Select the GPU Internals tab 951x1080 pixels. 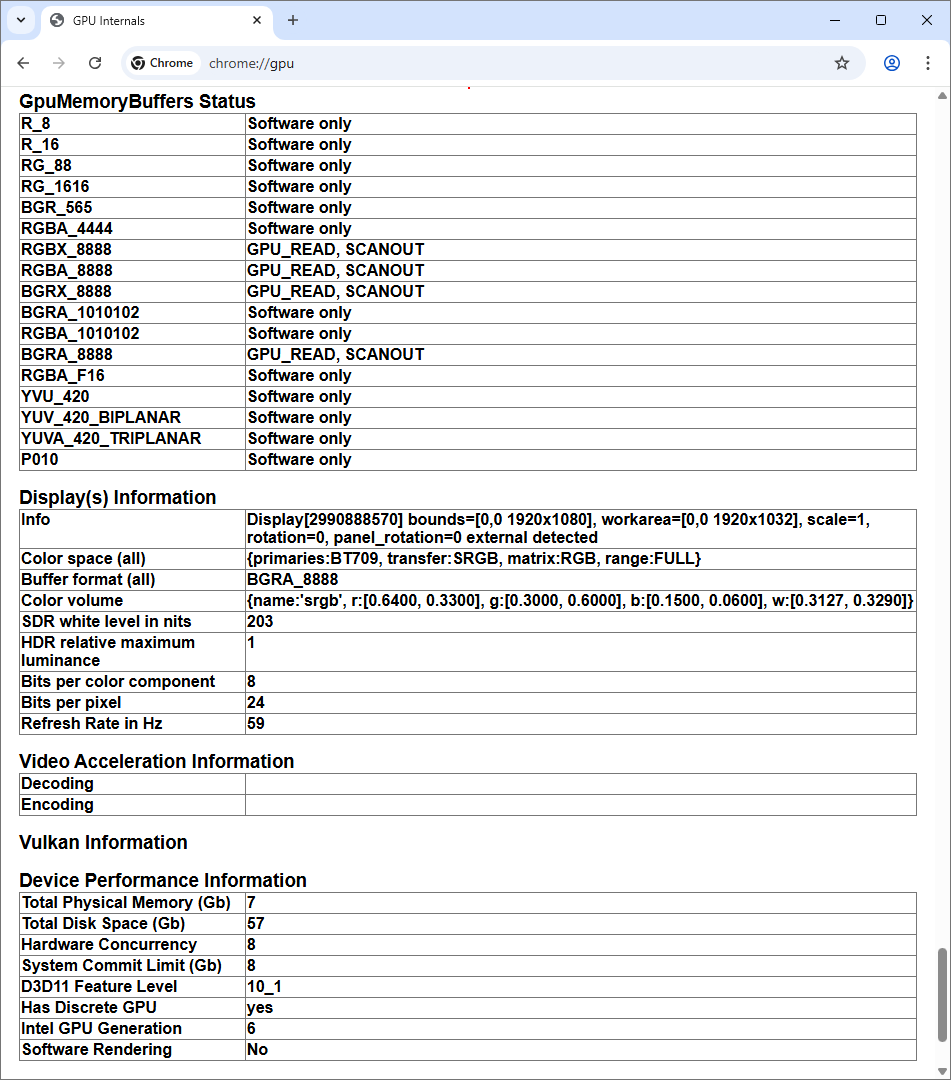[x=157, y=21]
